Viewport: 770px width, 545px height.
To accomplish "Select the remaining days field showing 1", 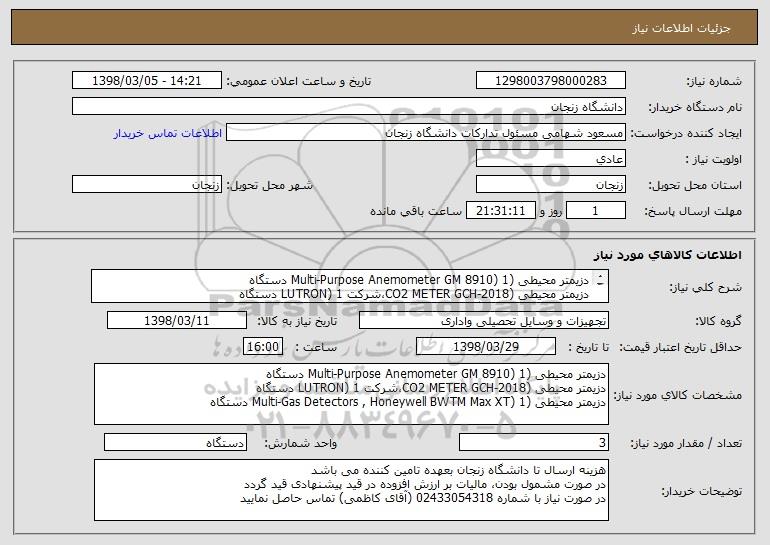I will (596, 211).
